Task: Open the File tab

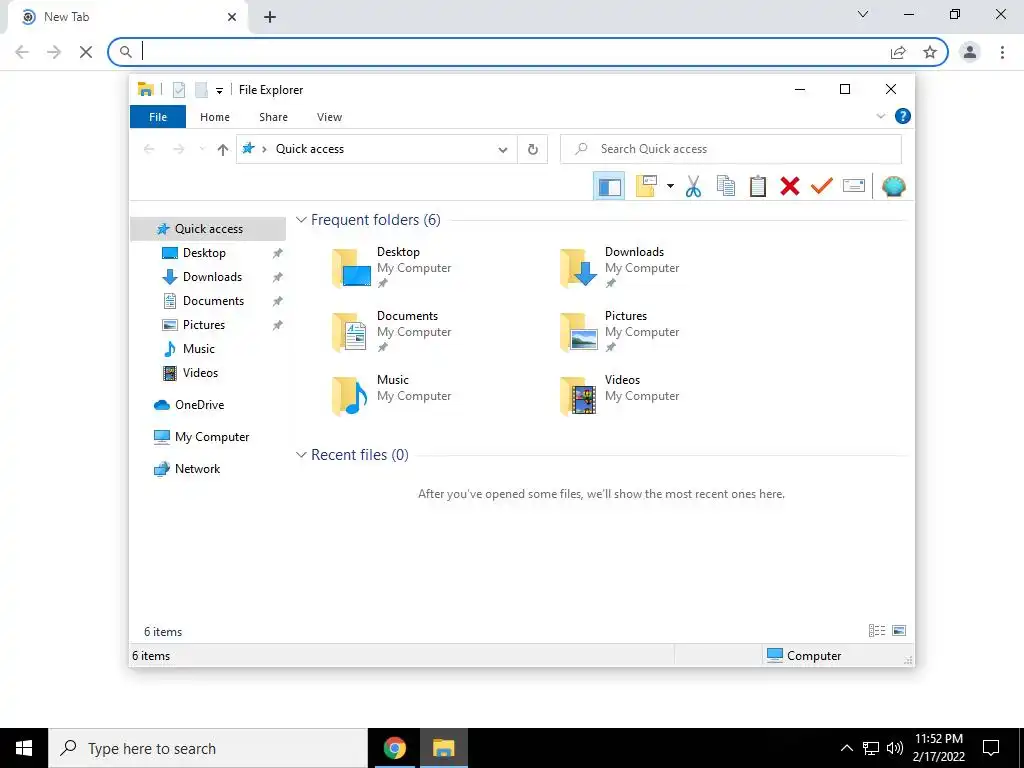Action: [158, 117]
